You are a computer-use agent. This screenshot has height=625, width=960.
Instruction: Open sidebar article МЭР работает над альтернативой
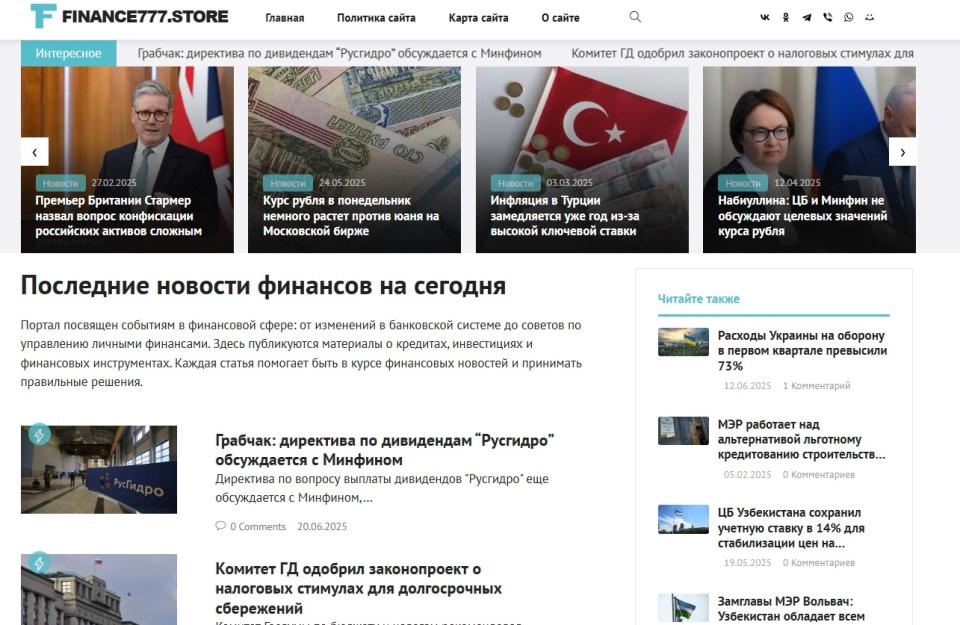tap(801, 440)
